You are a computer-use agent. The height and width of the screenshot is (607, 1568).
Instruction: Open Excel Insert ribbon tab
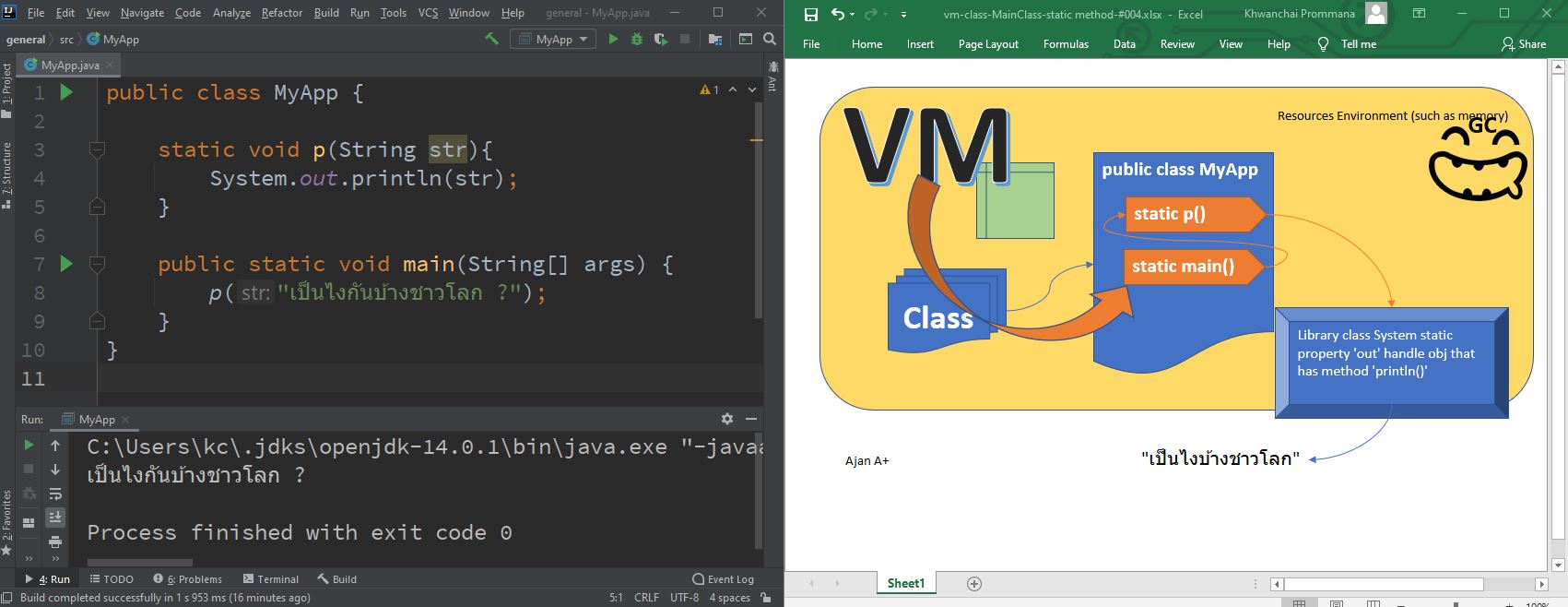[920, 43]
